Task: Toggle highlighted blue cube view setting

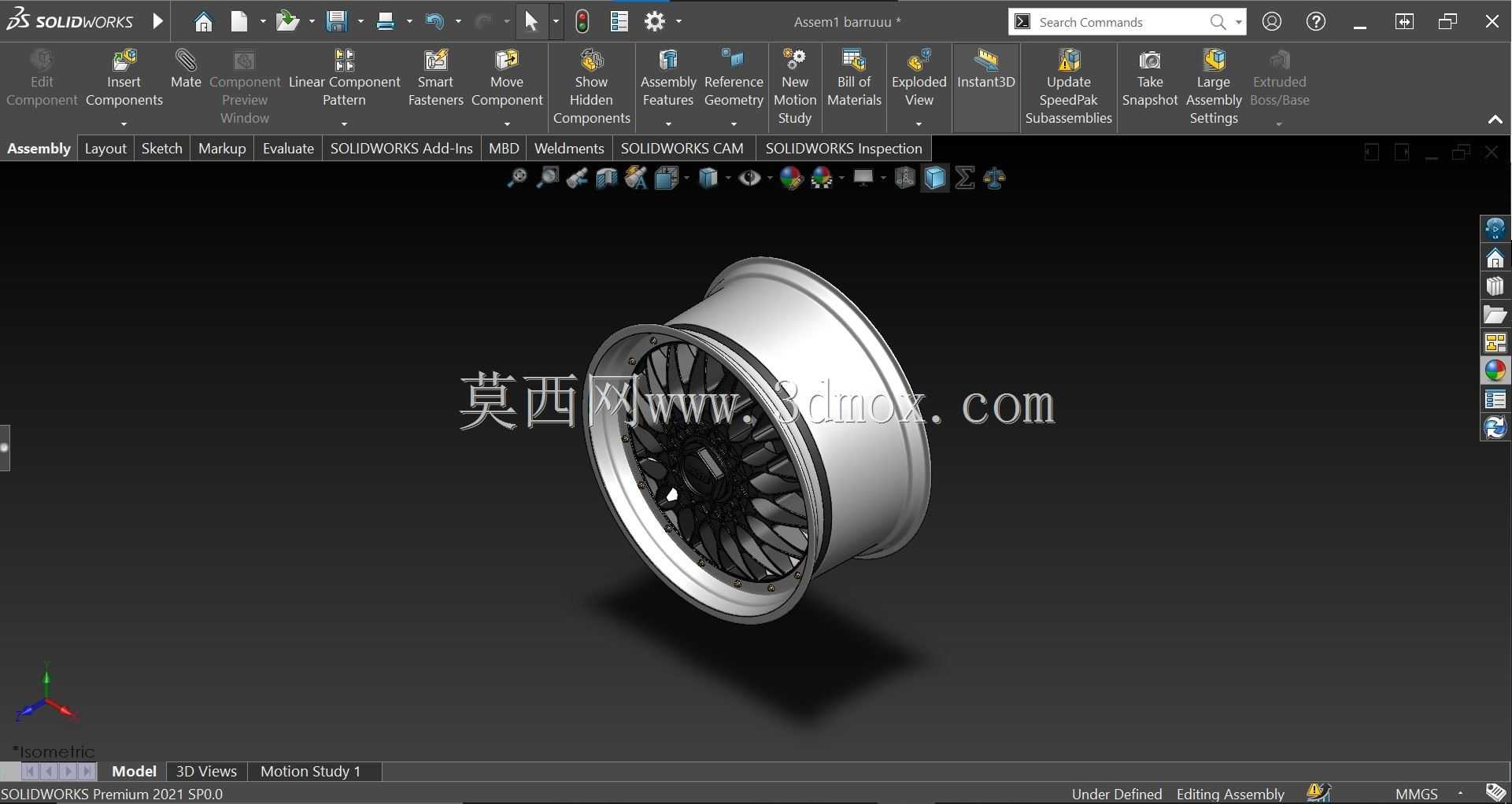Action: [935, 179]
